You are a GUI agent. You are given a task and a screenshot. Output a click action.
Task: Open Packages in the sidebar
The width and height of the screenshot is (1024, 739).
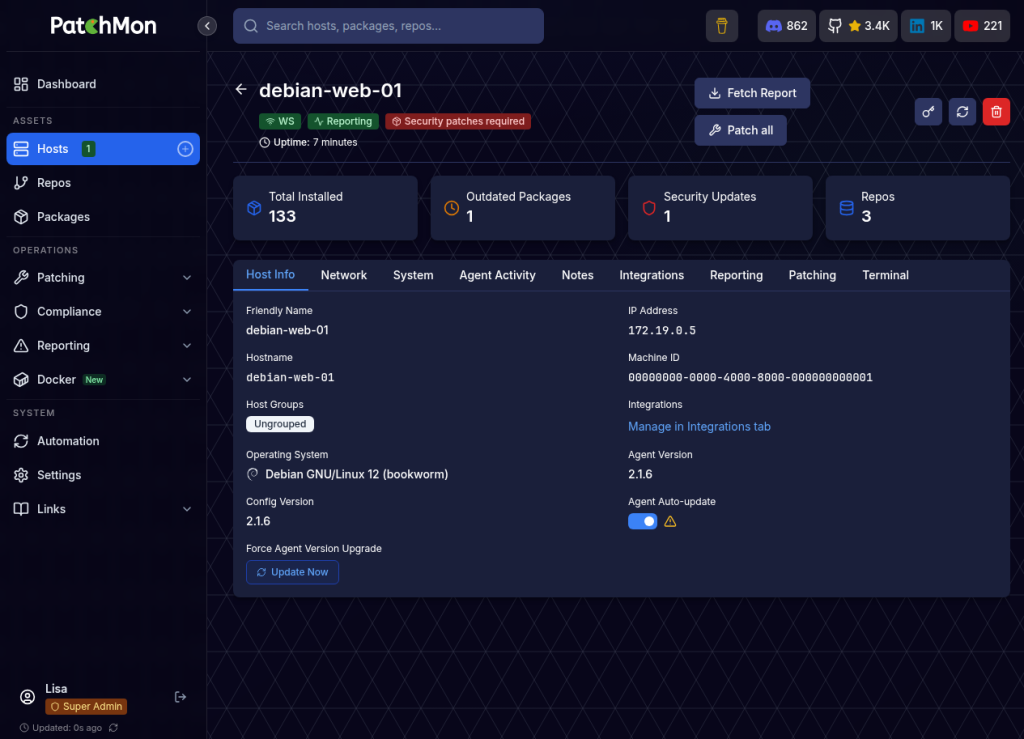103,217
